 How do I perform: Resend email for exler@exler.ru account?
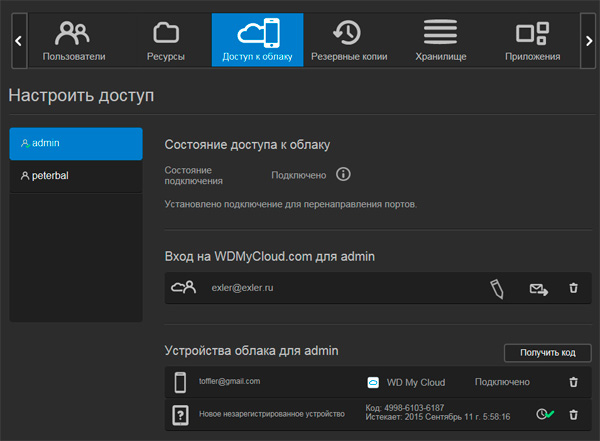pos(539,289)
